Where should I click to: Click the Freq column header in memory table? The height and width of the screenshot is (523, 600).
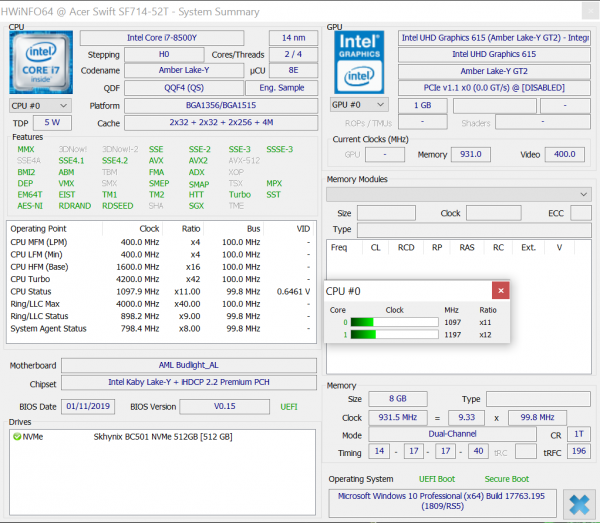click(x=344, y=248)
